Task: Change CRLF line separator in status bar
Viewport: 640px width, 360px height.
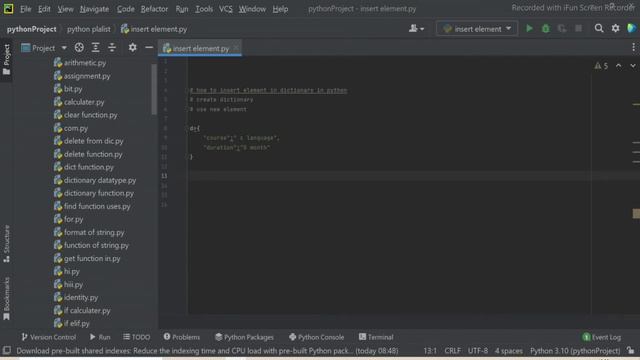Action: pyautogui.click(x=453, y=351)
